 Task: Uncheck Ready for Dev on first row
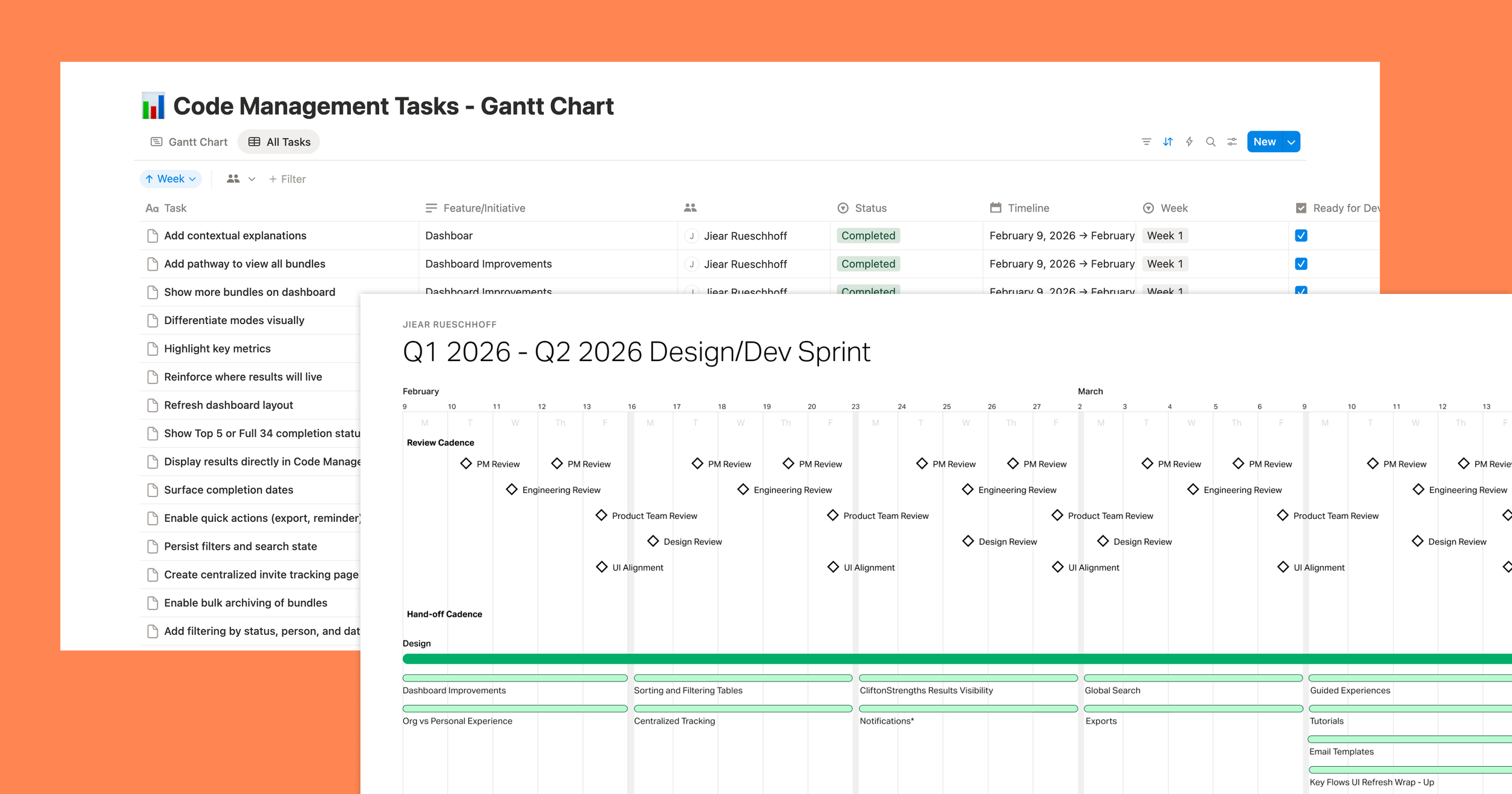[1301, 236]
